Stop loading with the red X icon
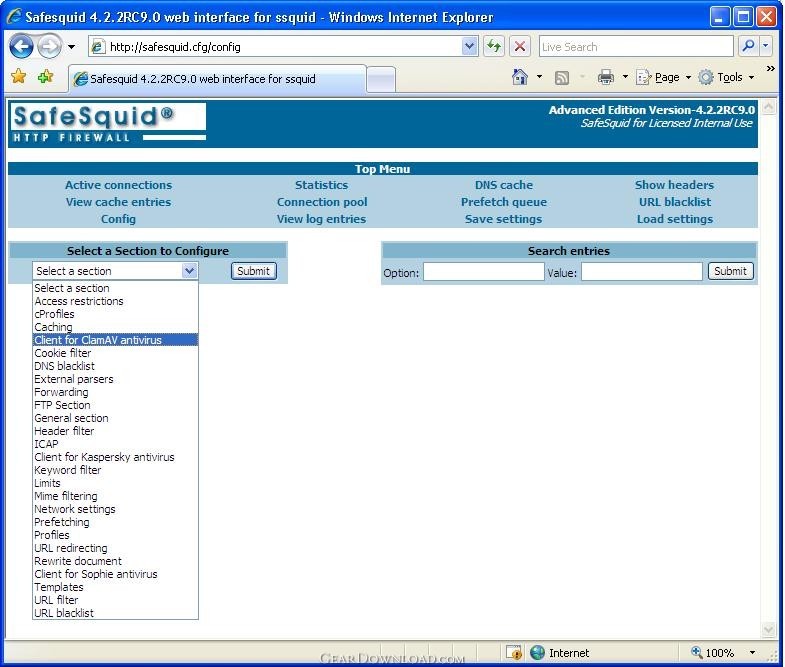The height and width of the screenshot is (667, 785). click(x=520, y=47)
